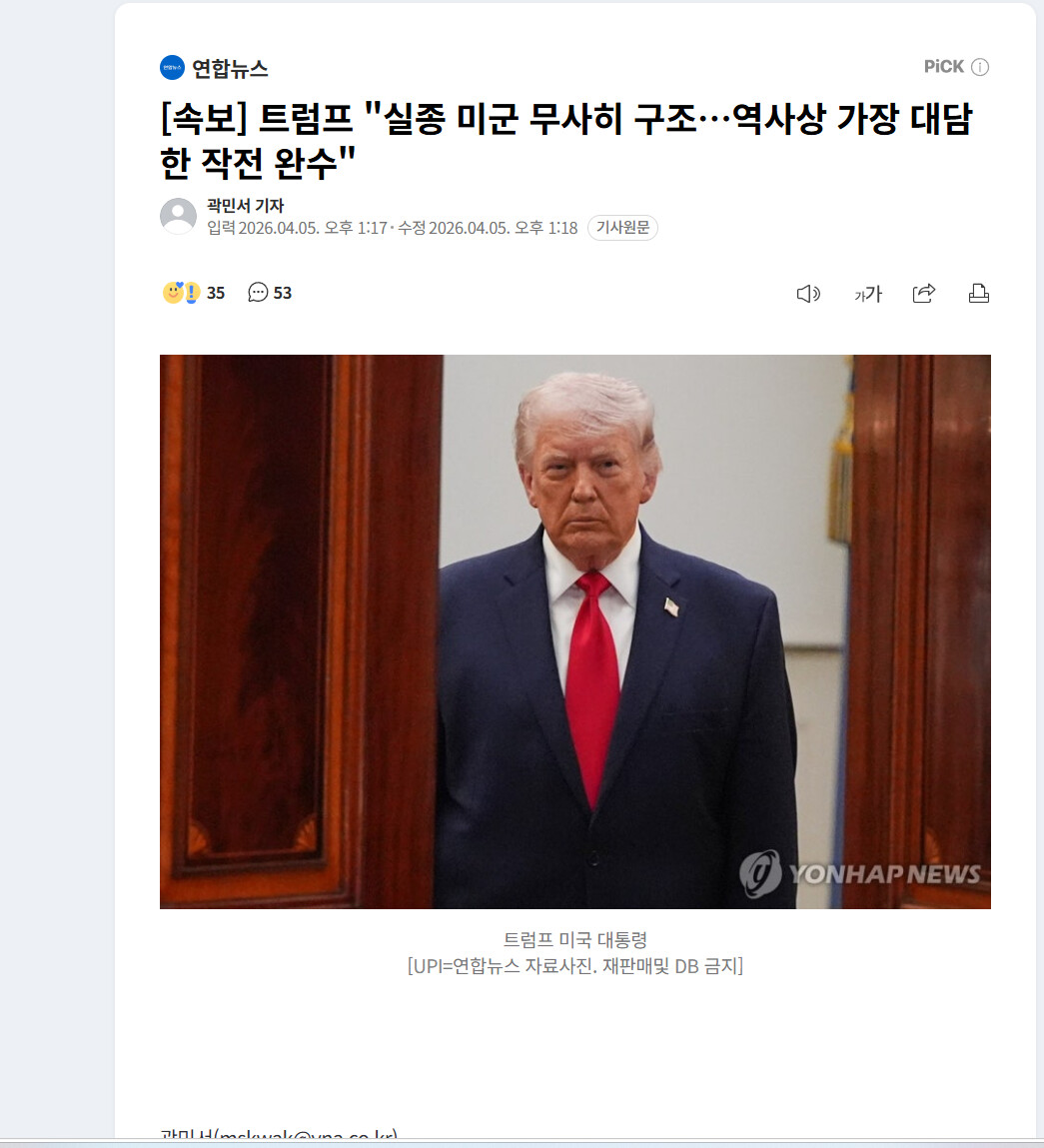Click the smiley reaction emoji icon

tap(172, 293)
